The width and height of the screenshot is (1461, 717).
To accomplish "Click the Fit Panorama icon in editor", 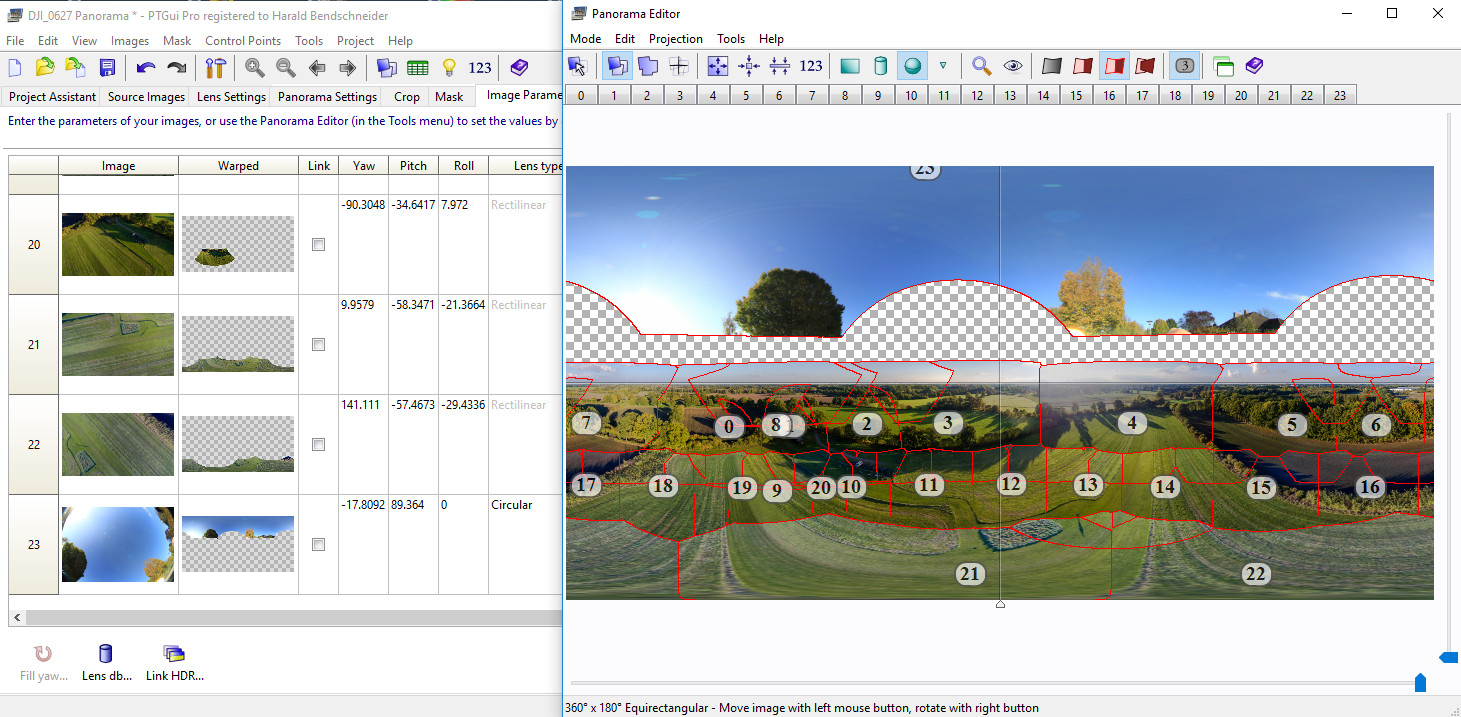I will (718, 66).
